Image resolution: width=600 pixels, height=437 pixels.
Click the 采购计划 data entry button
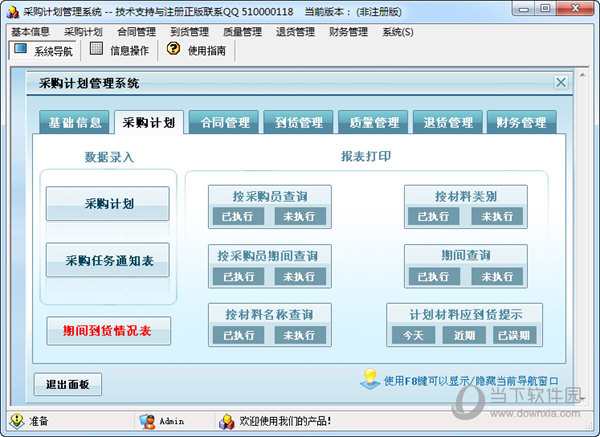108,204
